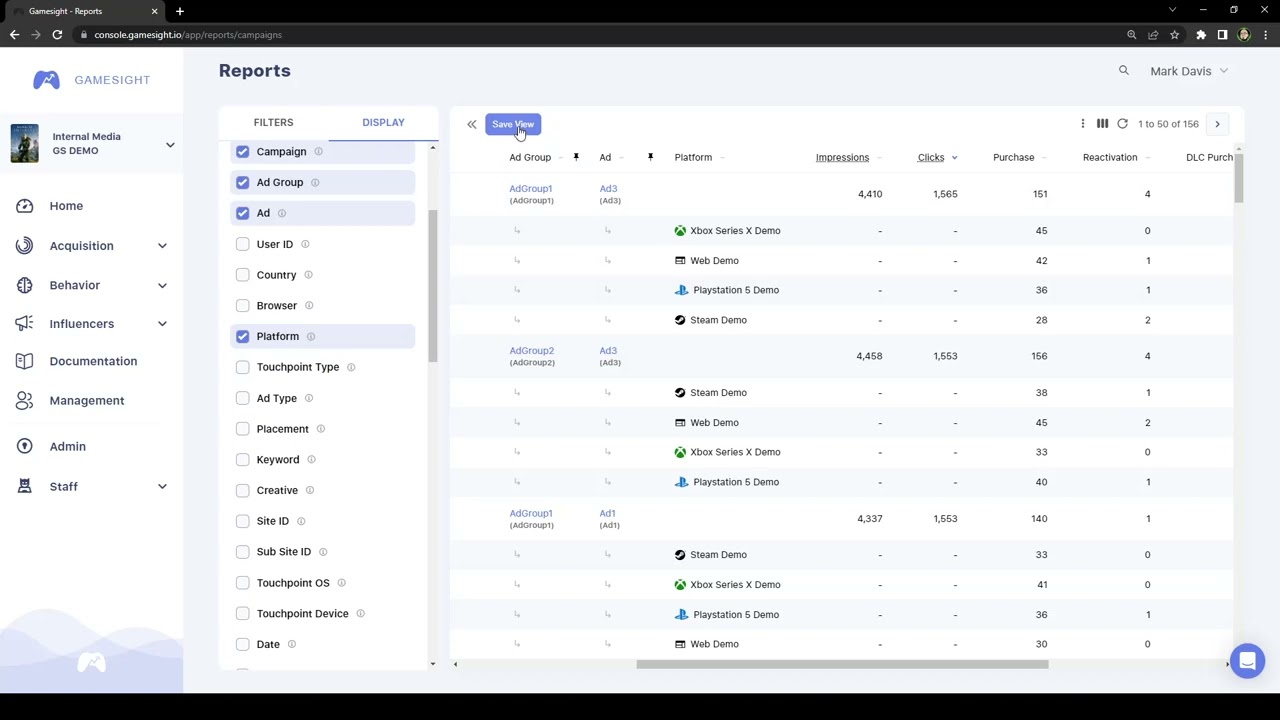
Task: Tick the Keyword checkbox
Action: [242, 460]
